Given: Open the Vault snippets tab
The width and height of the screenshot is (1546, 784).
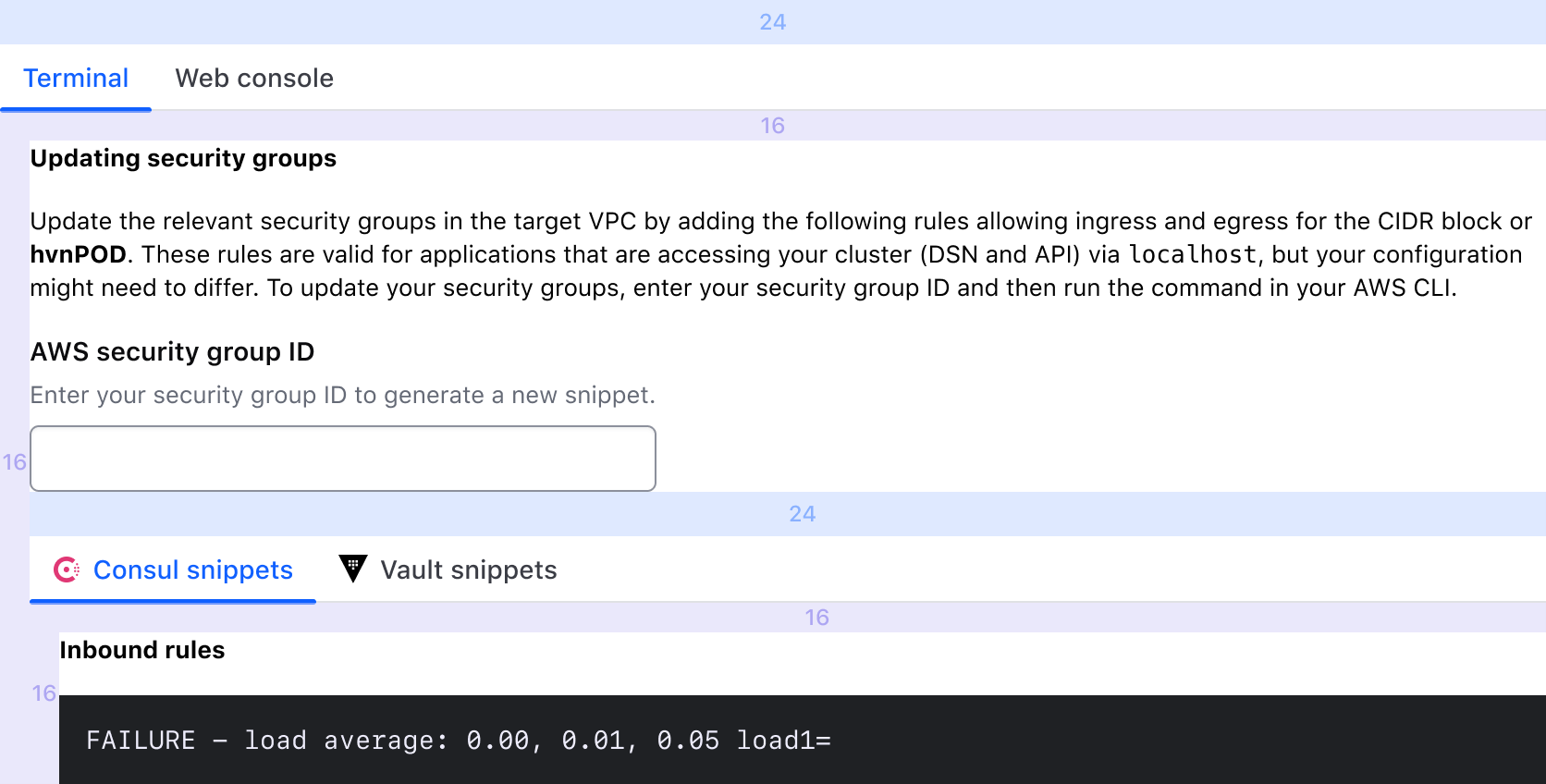Looking at the screenshot, I should pos(468,570).
